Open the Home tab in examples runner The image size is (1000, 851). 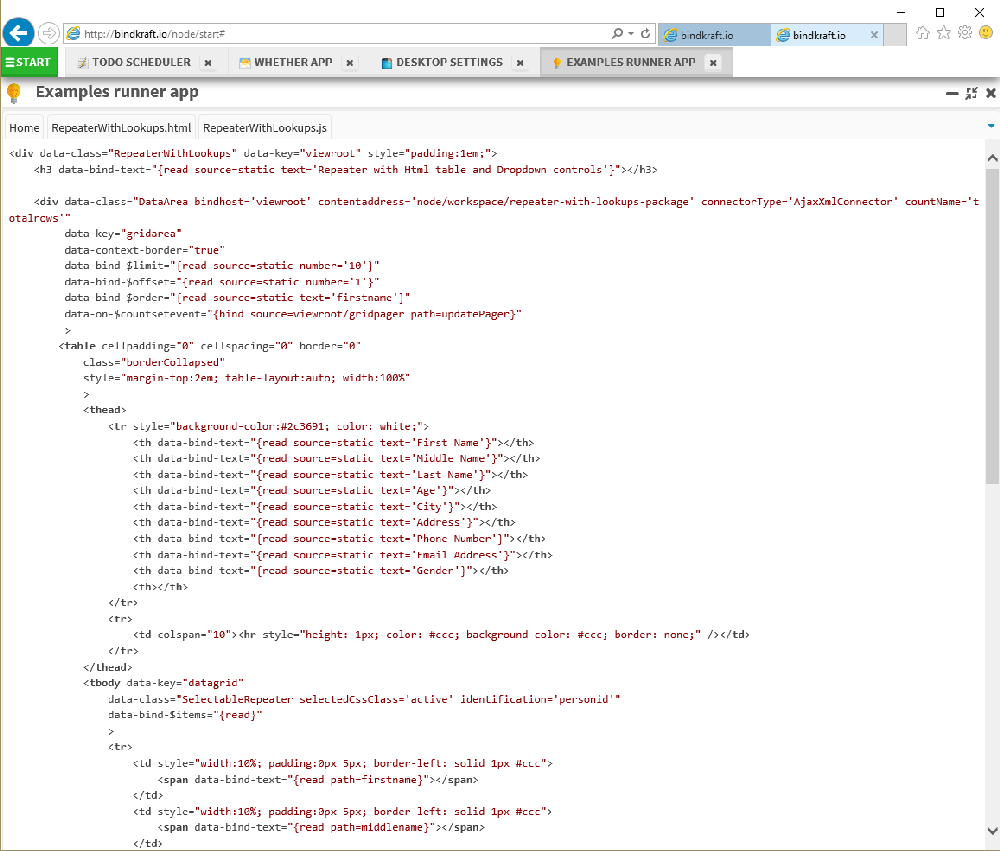[x=24, y=128]
